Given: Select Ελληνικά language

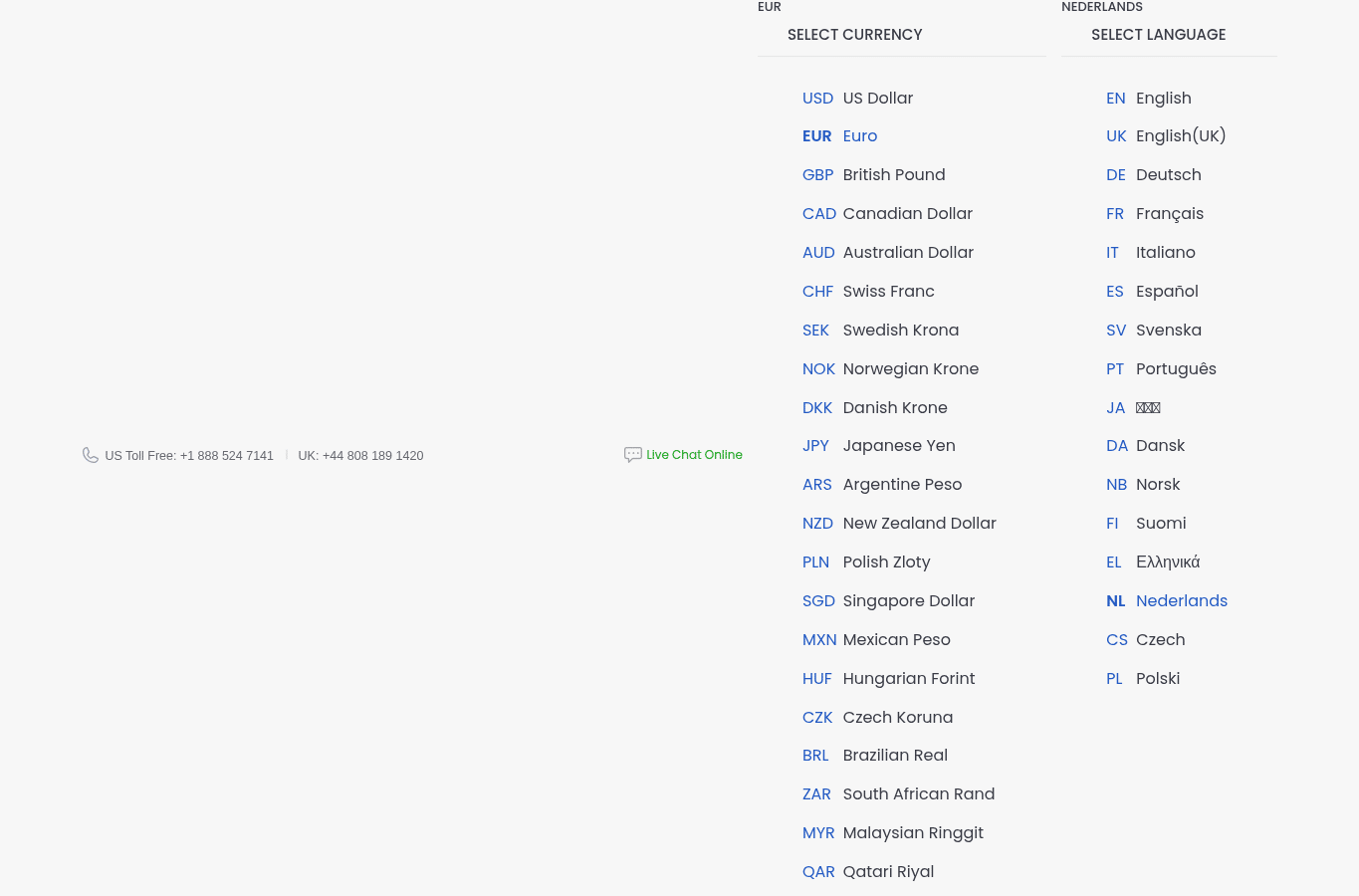Looking at the screenshot, I should point(1153,562).
